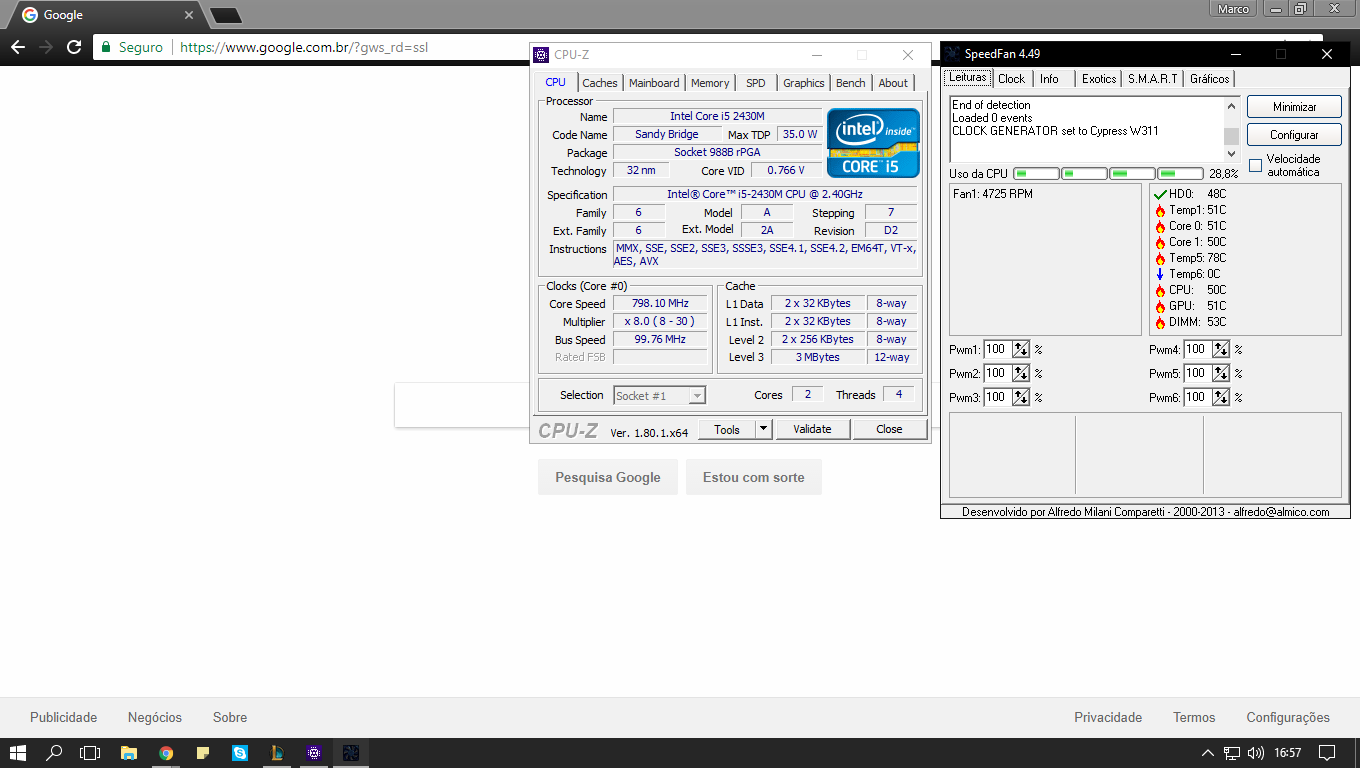Open SpeedFan S.M.A.R.T tab
The height and width of the screenshot is (768, 1360).
[x=1153, y=79]
